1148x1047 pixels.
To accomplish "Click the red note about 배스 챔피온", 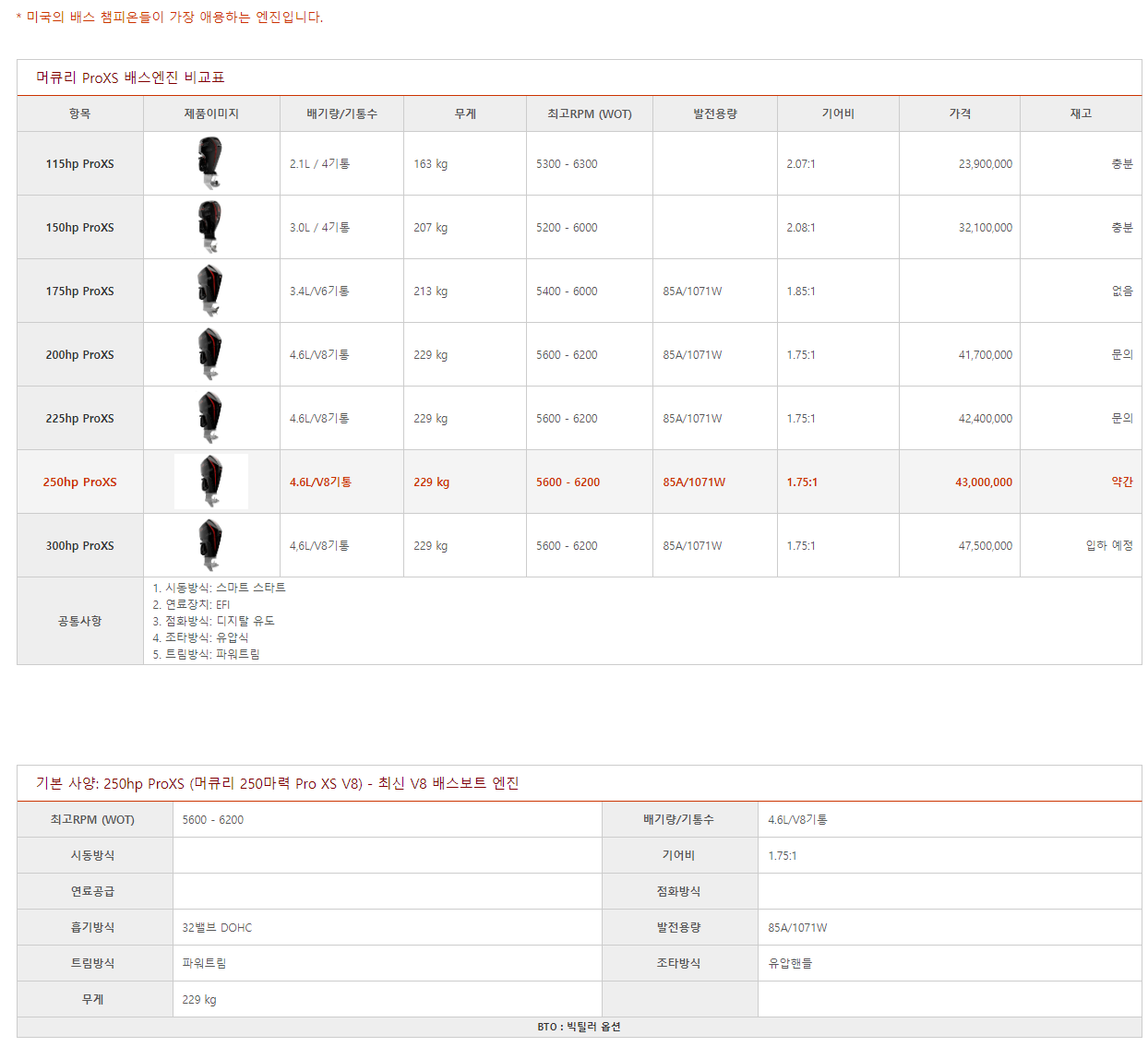I will pyautogui.click(x=170, y=17).
